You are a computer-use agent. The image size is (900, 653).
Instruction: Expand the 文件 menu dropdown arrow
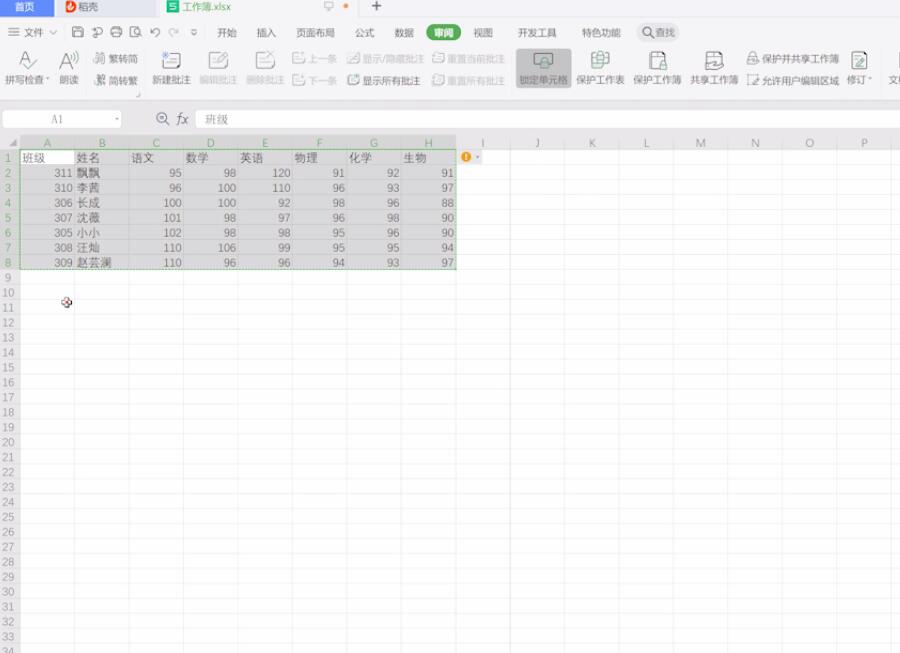pos(53,33)
